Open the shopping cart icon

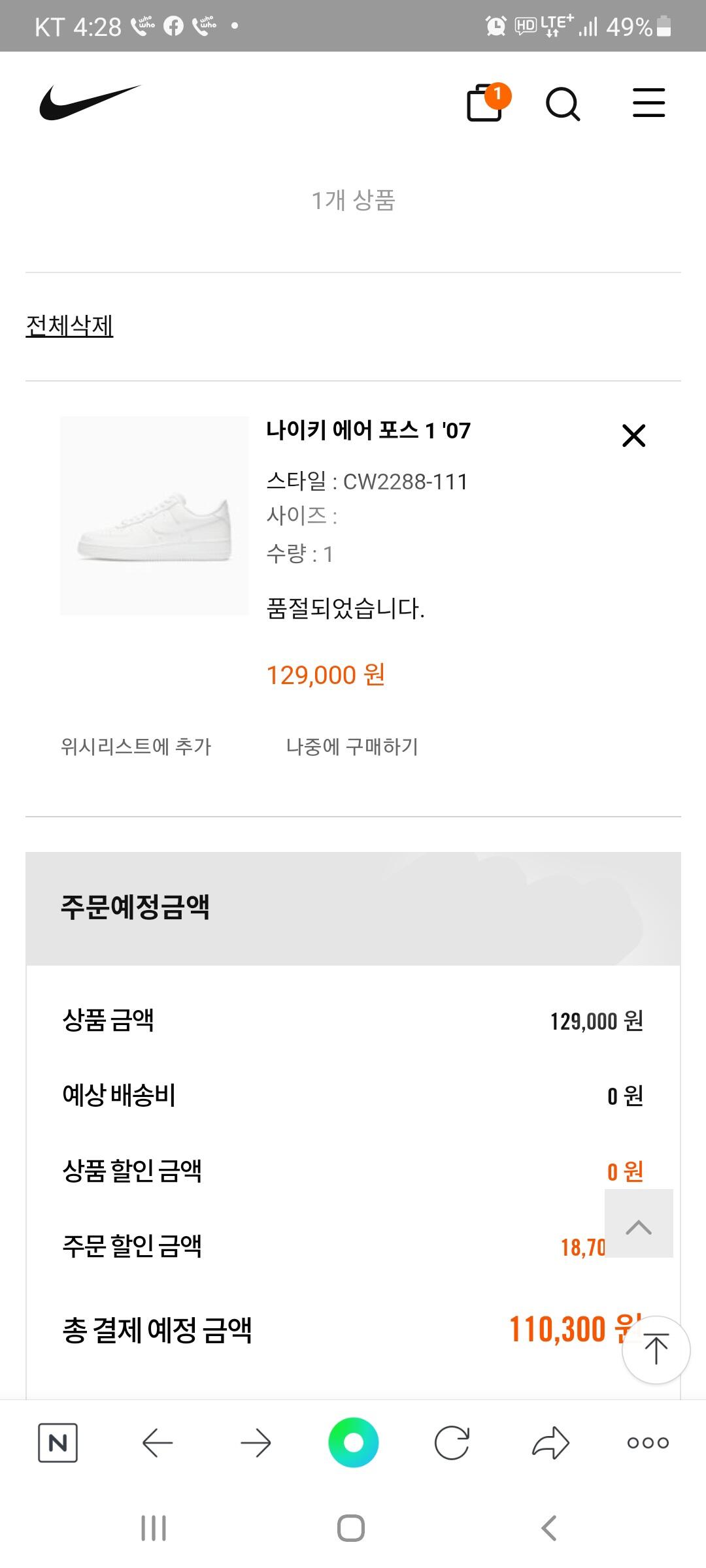tap(486, 104)
